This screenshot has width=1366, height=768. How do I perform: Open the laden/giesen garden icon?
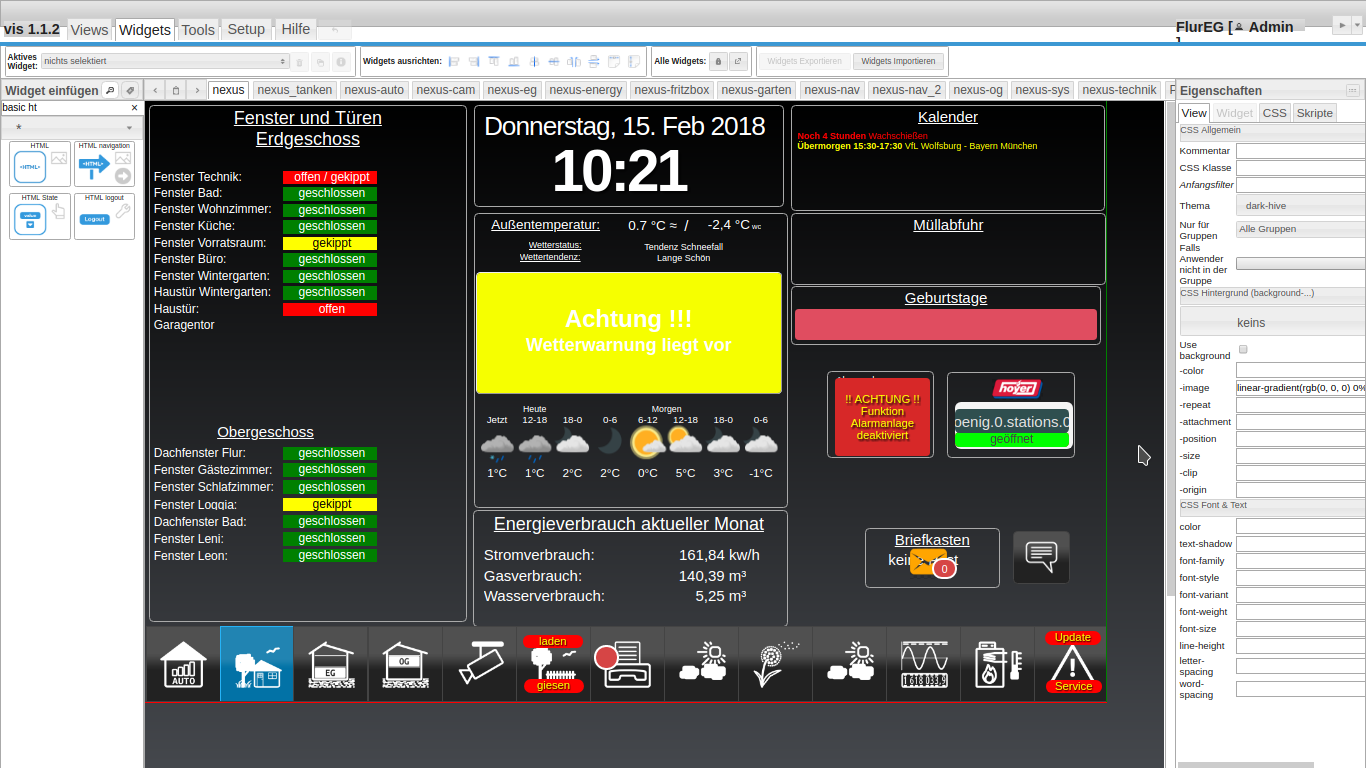pyautogui.click(x=553, y=664)
